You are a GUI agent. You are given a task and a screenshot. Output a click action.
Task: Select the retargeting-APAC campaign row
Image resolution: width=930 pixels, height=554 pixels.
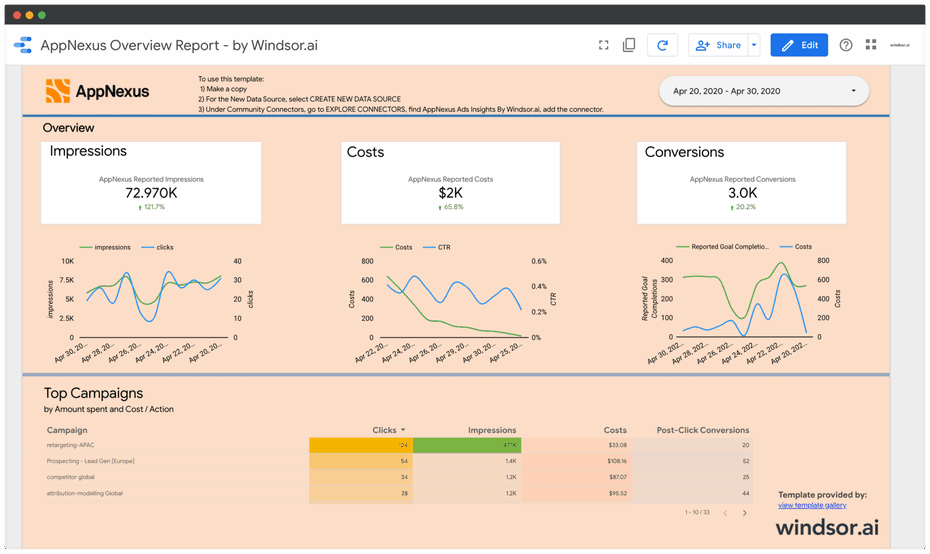click(x=397, y=445)
